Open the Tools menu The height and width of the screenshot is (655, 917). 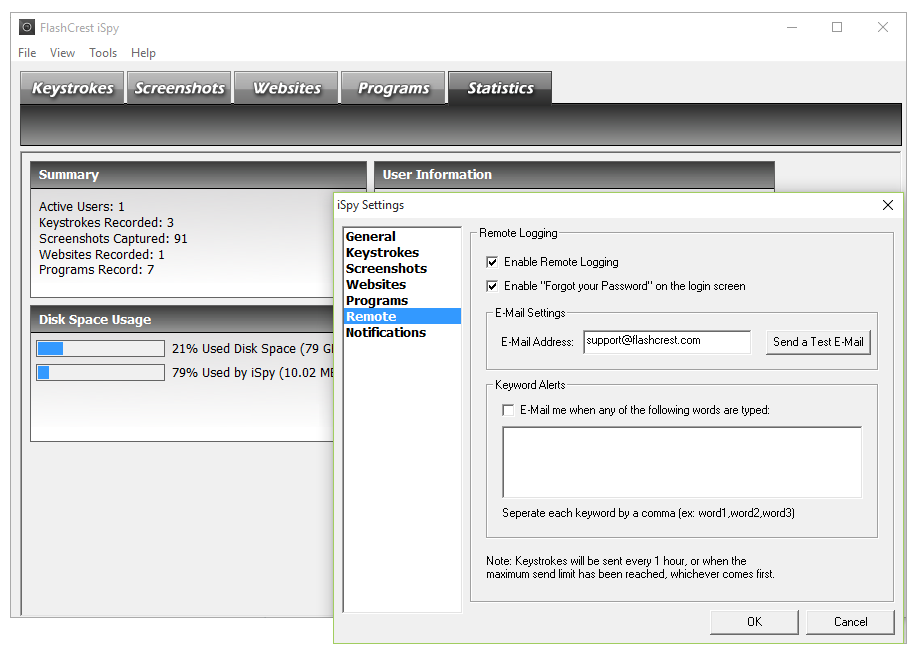103,53
